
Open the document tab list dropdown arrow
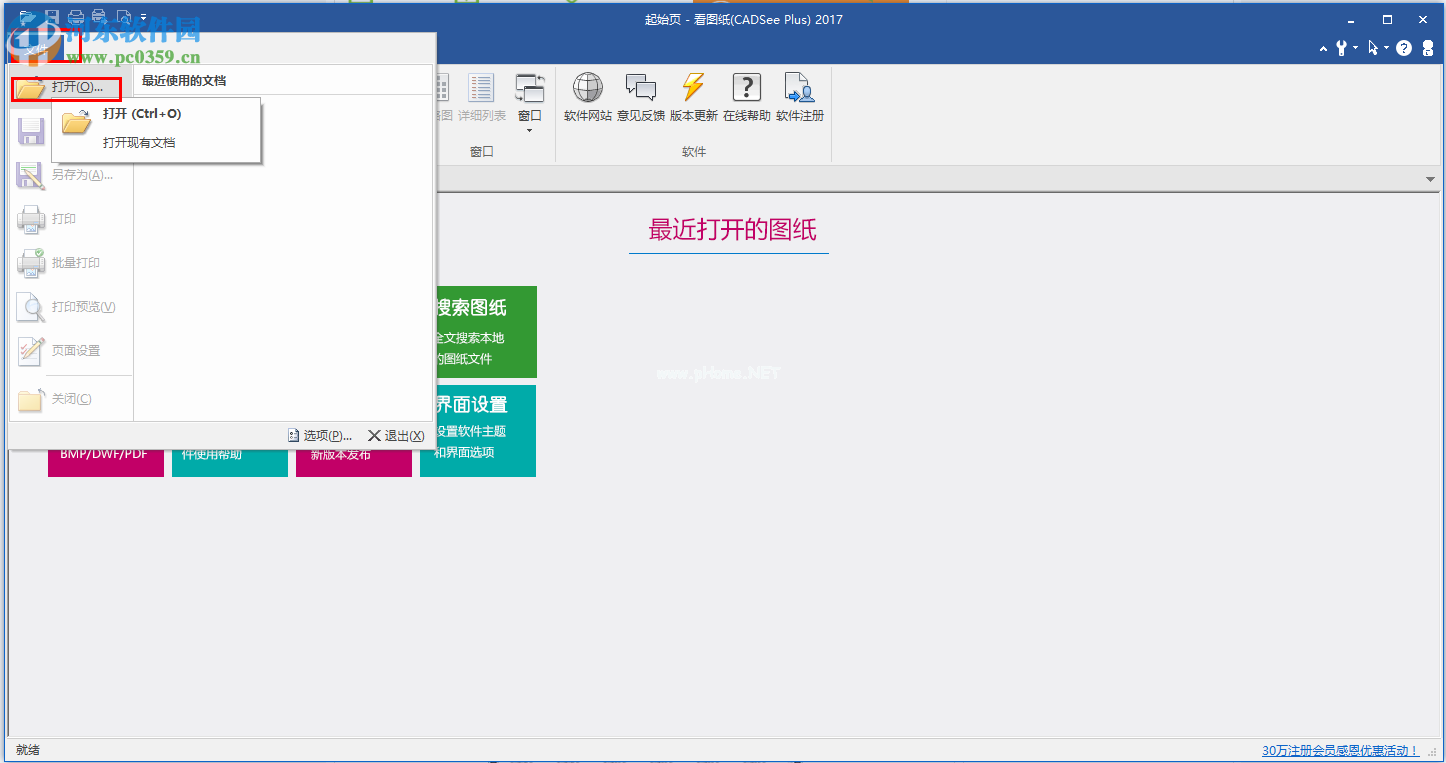pyautogui.click(x=1431, y=179)
